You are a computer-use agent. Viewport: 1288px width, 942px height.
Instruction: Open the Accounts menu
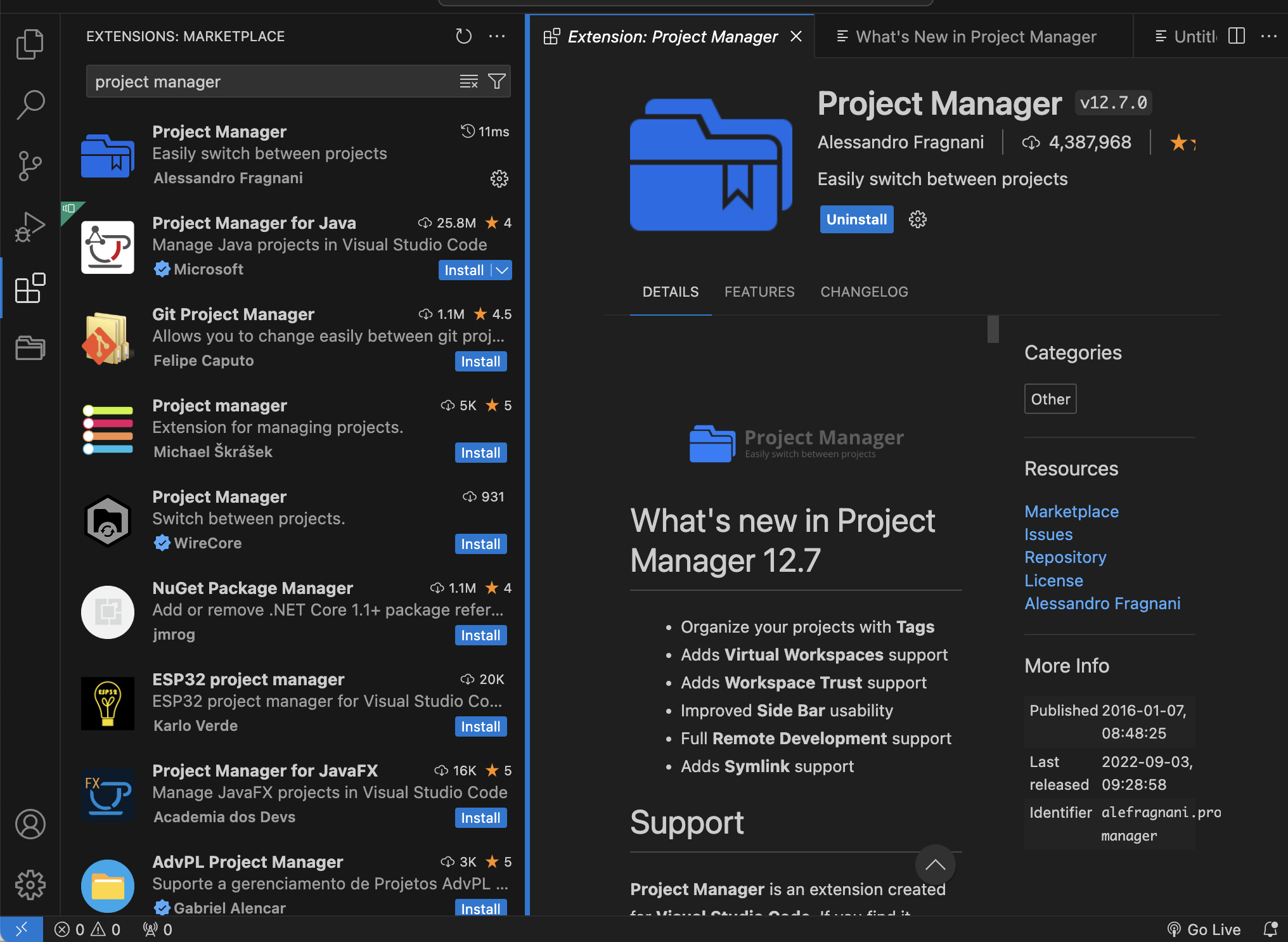click(x=30, y=824)
